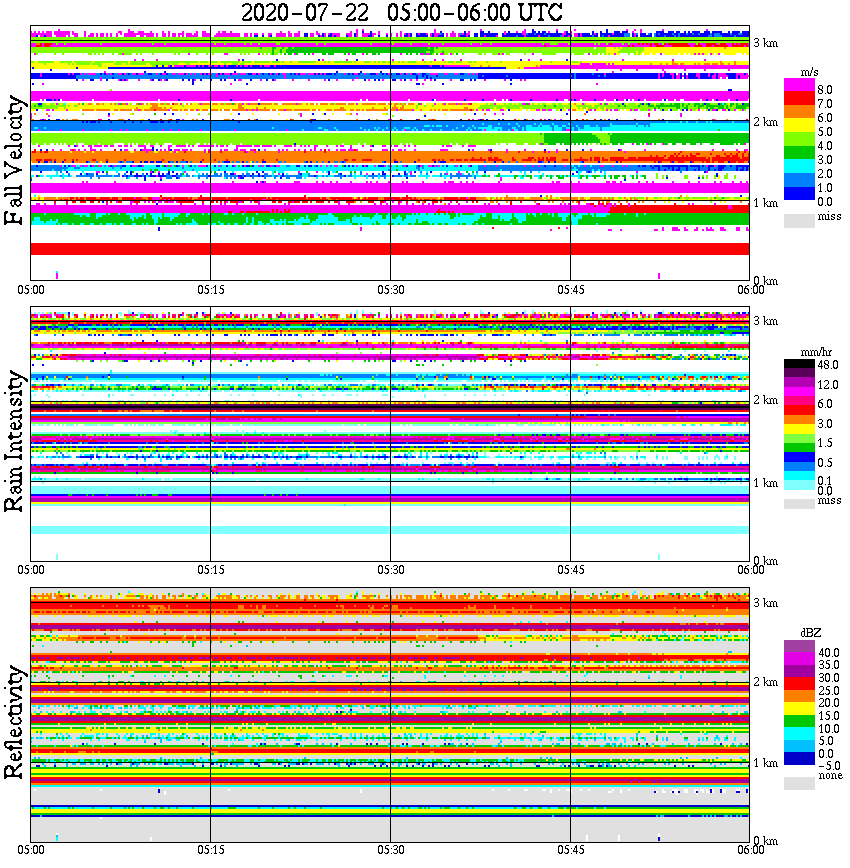Click the '8.0' value in the m/s legend
This screenshot has height=868, width=850.
[825, 90]
